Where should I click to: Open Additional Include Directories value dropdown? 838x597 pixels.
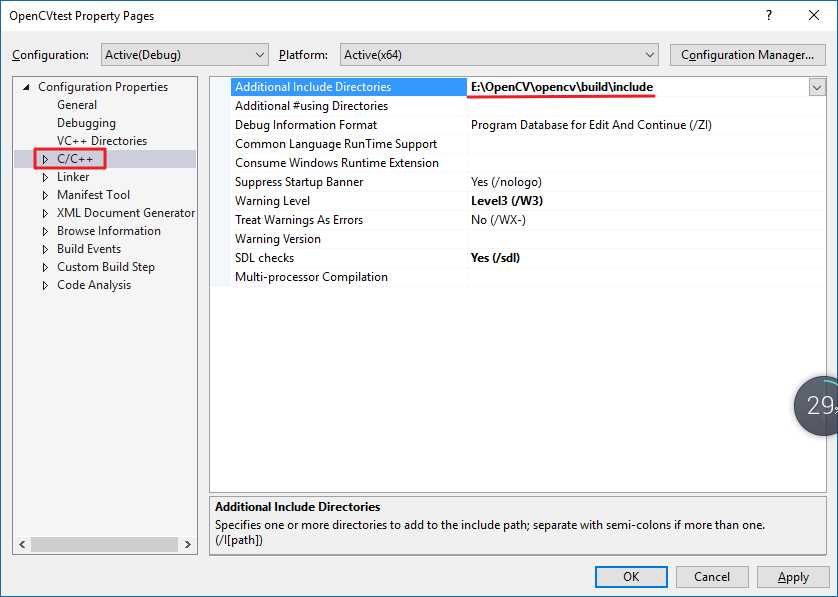tap(817, 87)
